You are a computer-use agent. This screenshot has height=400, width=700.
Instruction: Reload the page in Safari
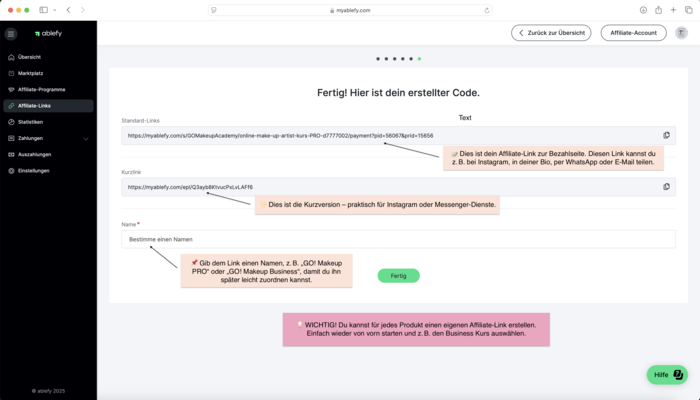coord(486,9)
